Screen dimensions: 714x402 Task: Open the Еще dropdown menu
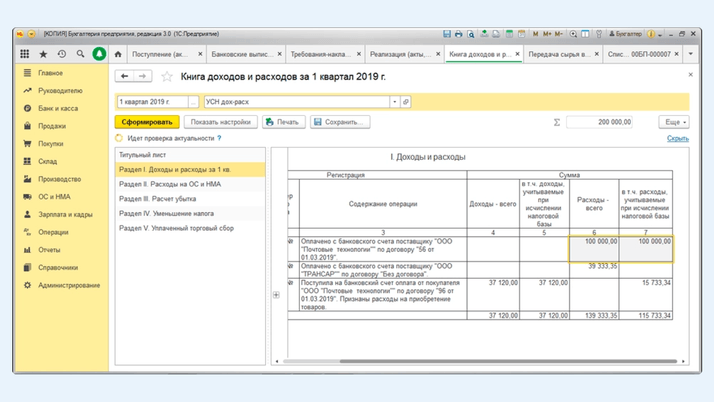point(673,122)
